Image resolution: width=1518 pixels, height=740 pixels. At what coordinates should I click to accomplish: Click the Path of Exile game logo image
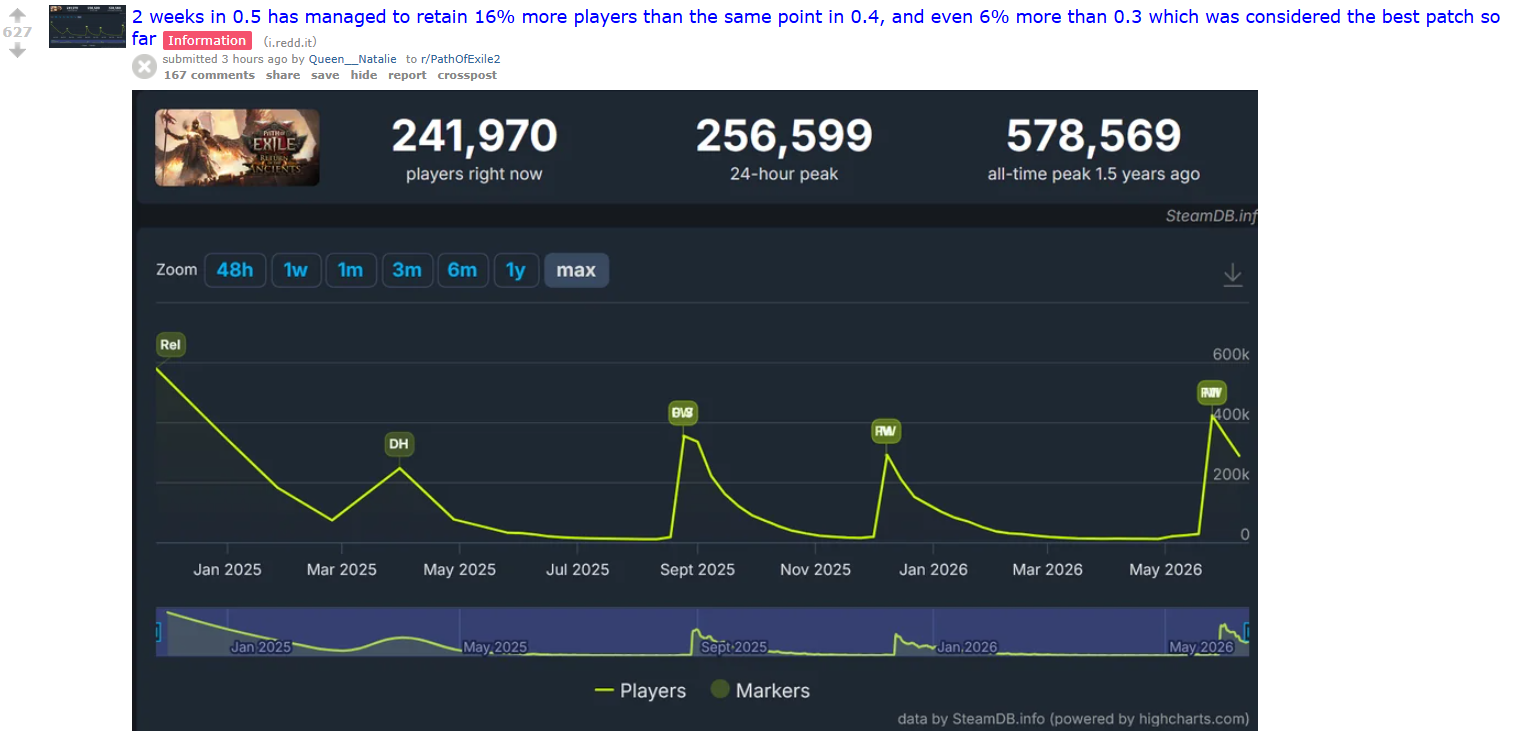click(237, 148)
